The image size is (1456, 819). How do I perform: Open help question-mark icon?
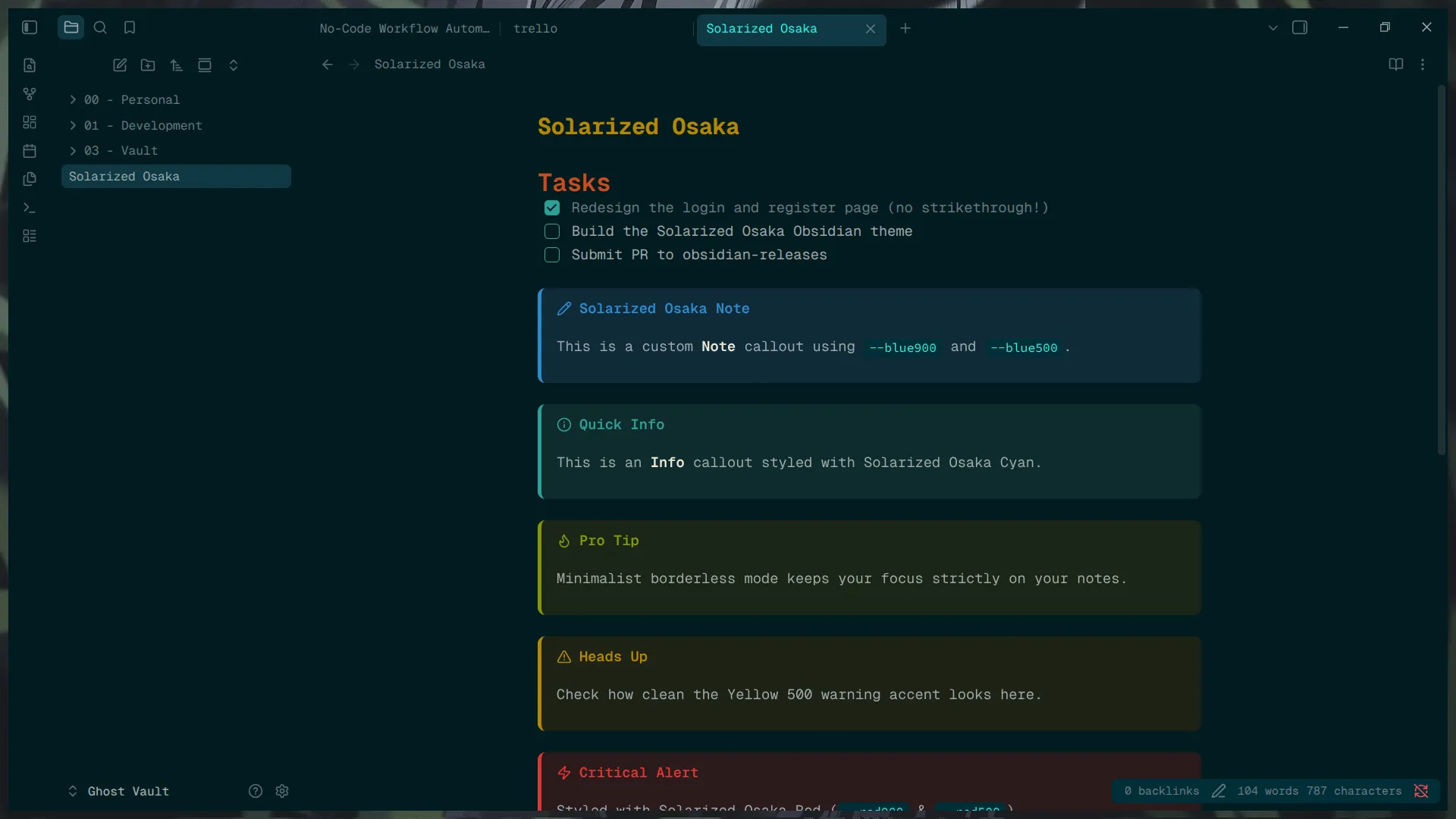point(256,791)
